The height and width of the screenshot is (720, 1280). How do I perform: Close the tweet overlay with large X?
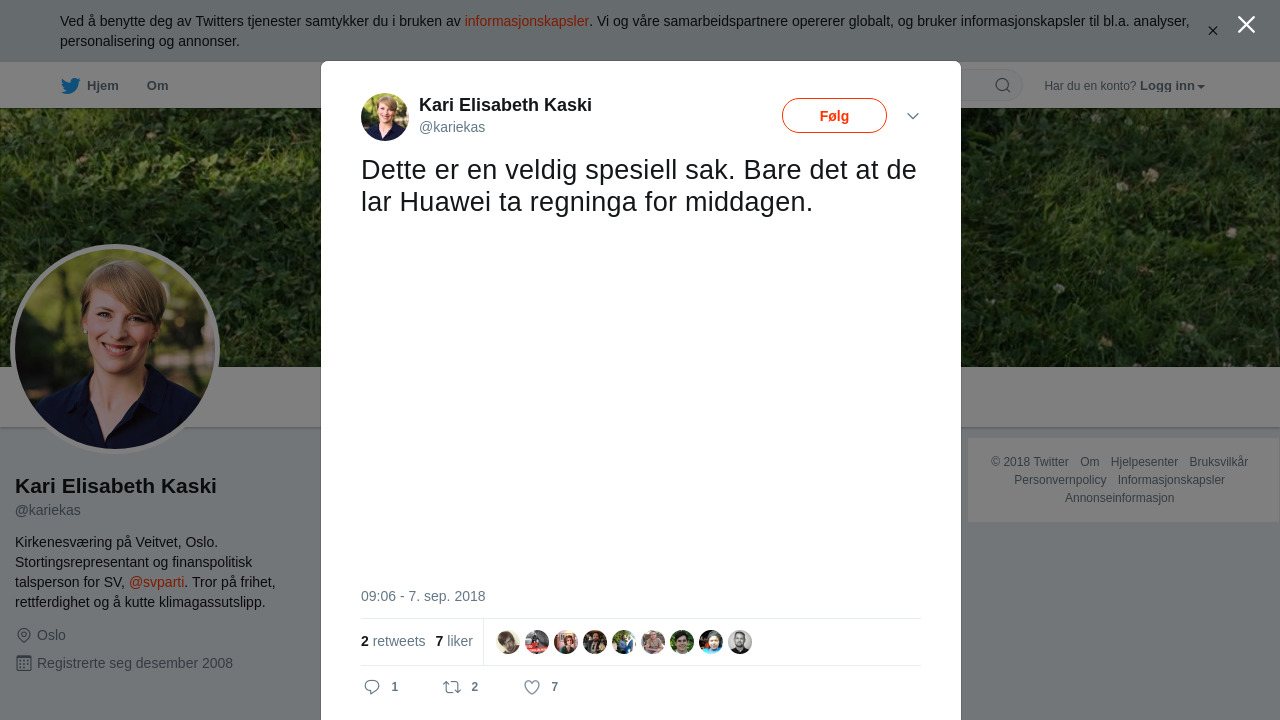pos(1246,25)
